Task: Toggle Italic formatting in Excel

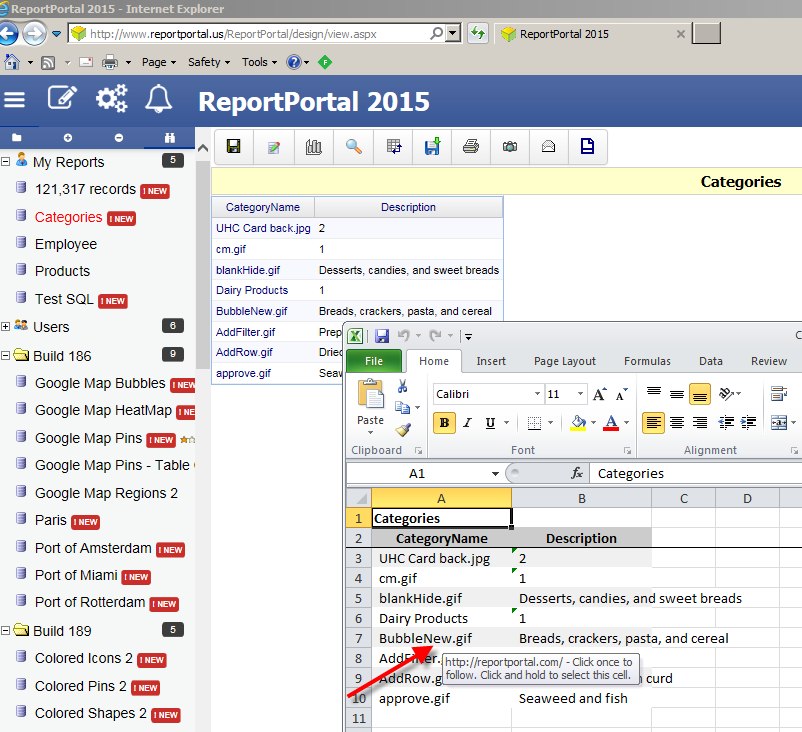Action: point(467,423)
